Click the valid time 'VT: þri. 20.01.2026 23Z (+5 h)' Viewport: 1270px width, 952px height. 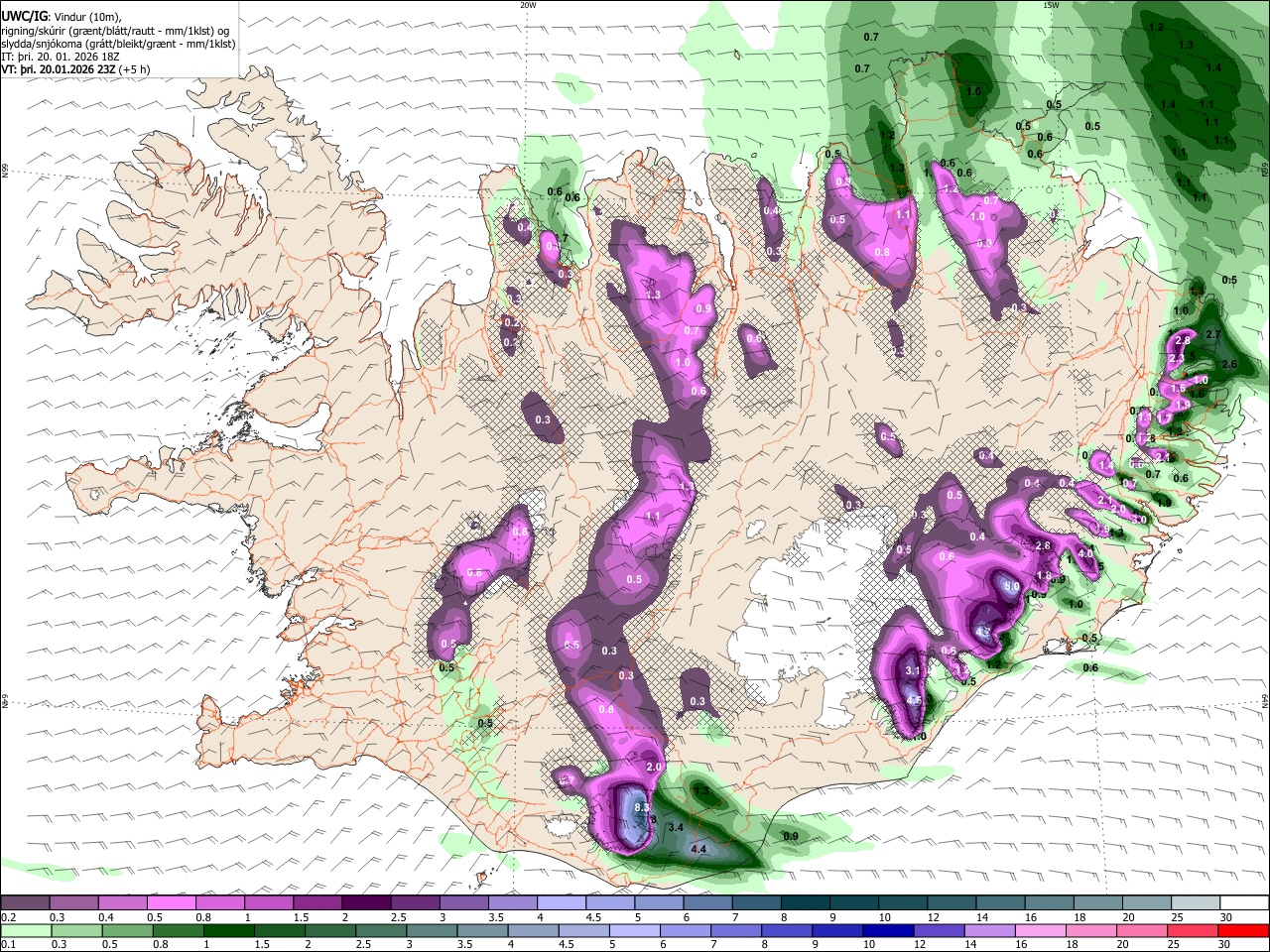click(76, 69)
